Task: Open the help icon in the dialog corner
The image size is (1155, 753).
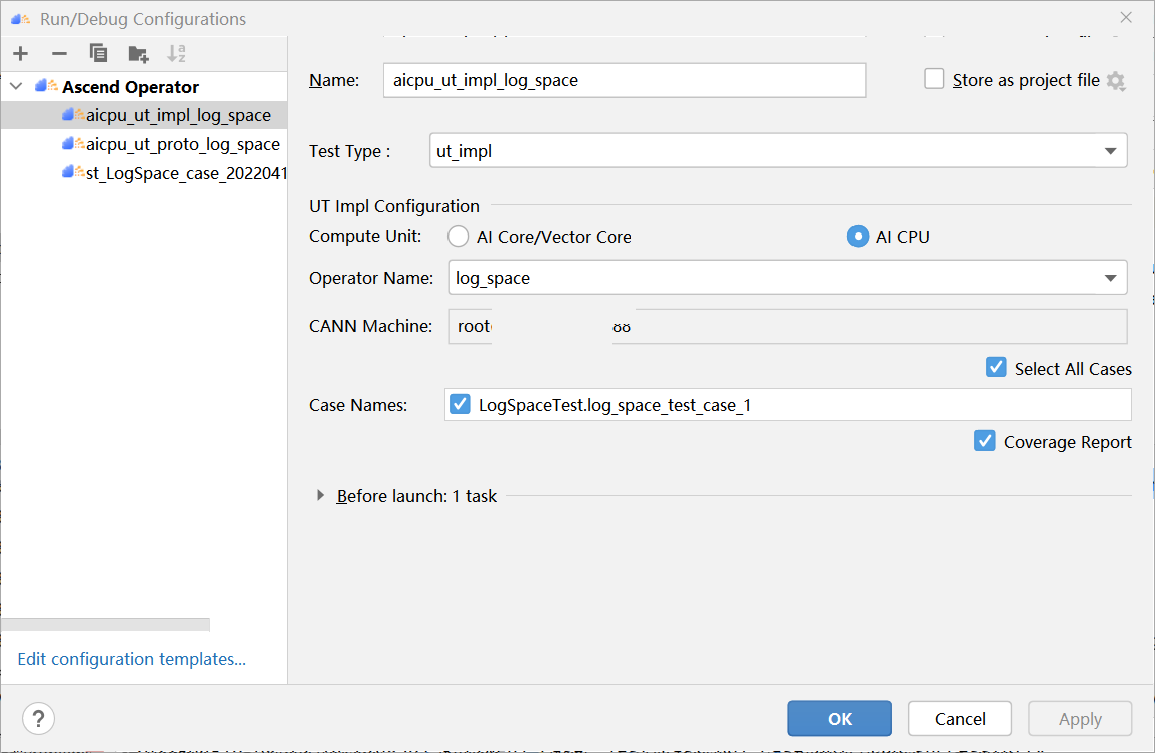Action: [38, 718]
